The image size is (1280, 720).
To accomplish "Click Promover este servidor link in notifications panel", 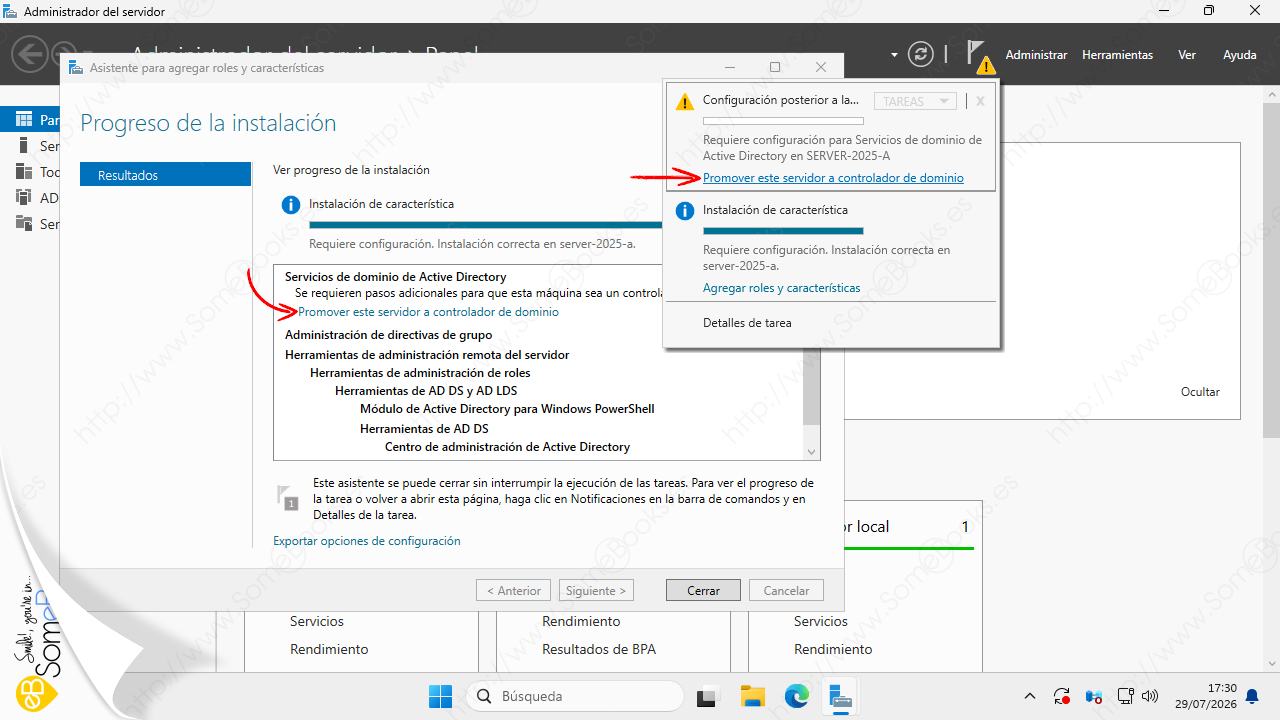I will coord(833,178).
